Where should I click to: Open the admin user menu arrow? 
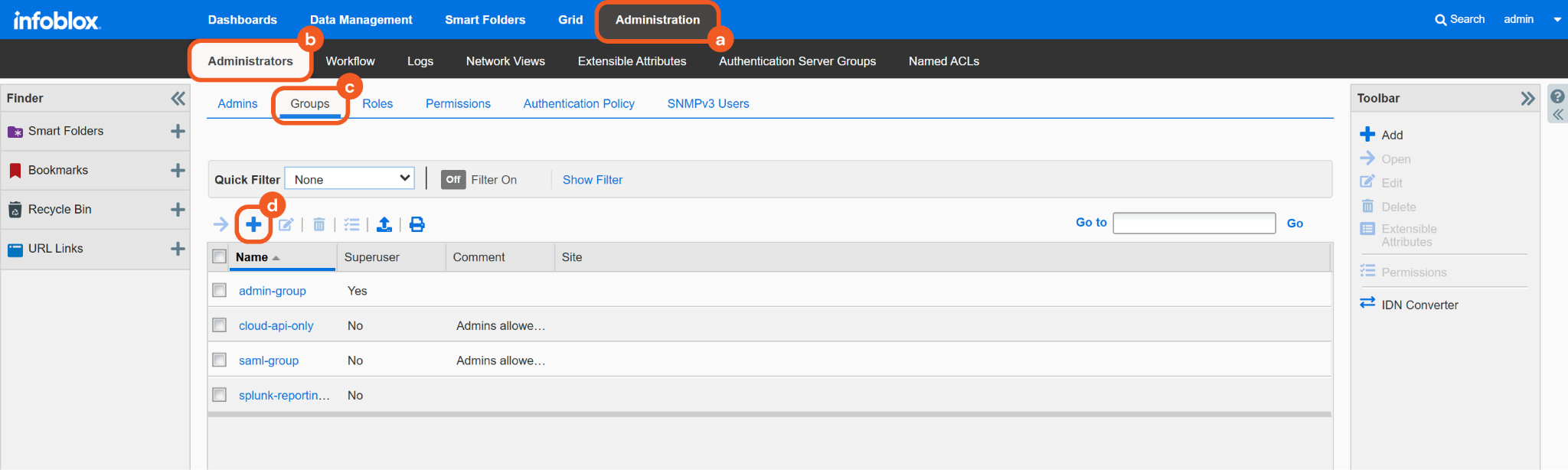point(1557,20)
